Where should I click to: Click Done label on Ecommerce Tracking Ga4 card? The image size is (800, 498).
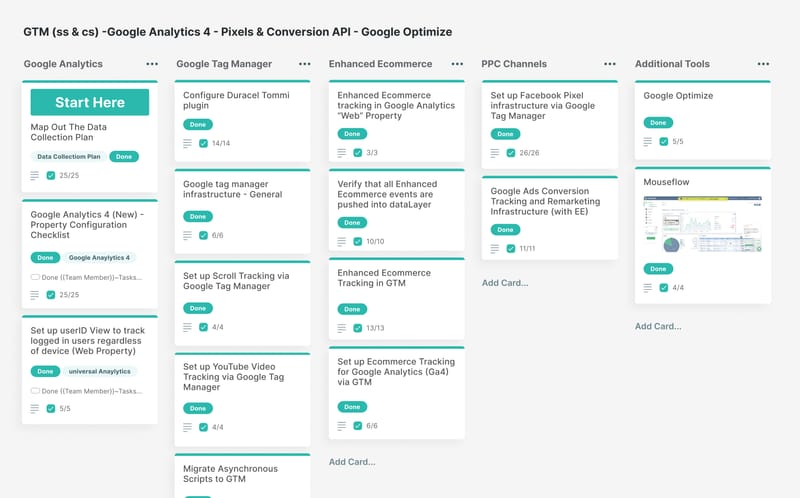point(352,407)
